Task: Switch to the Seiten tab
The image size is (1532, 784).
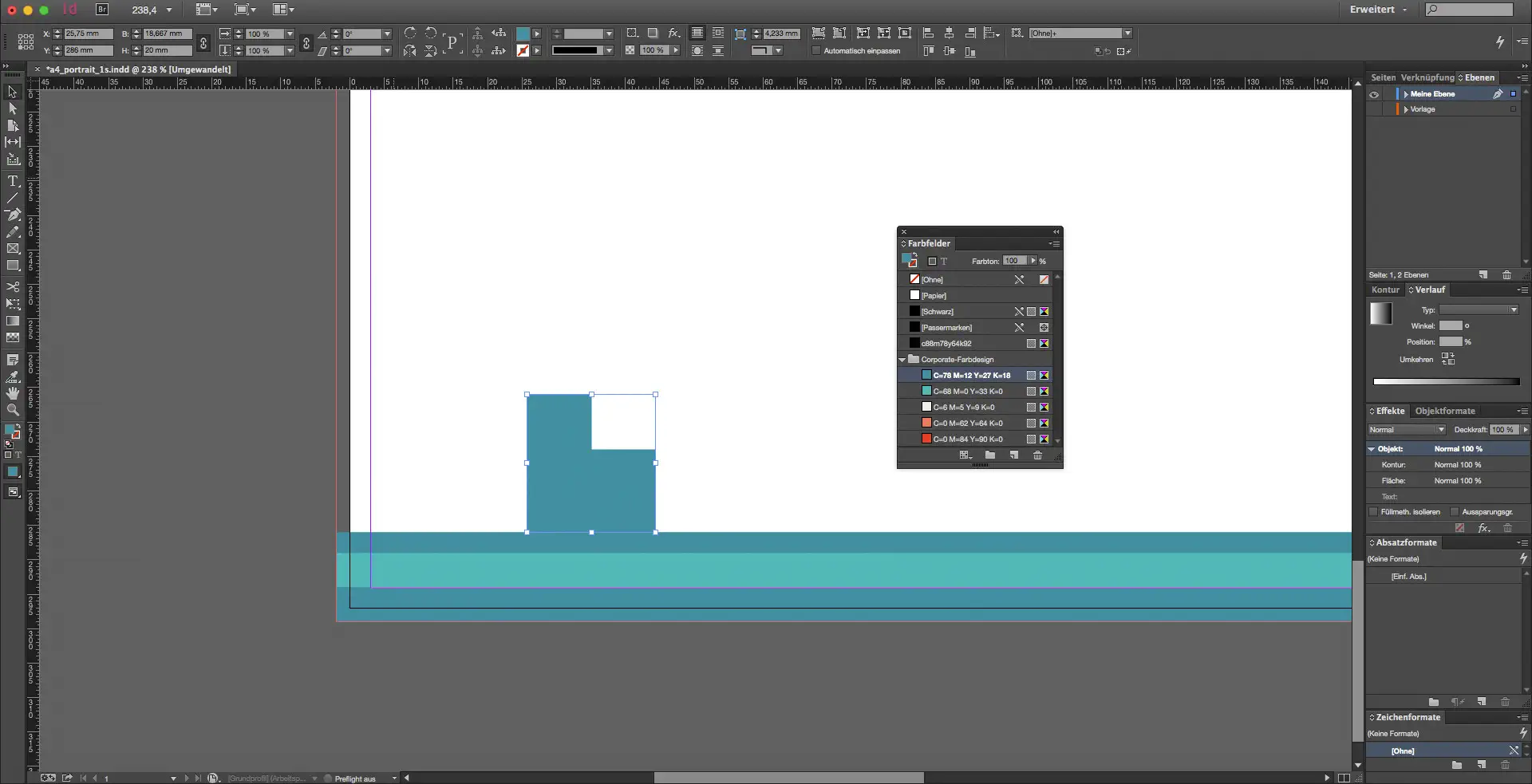Action: (x=1383, y=77)
